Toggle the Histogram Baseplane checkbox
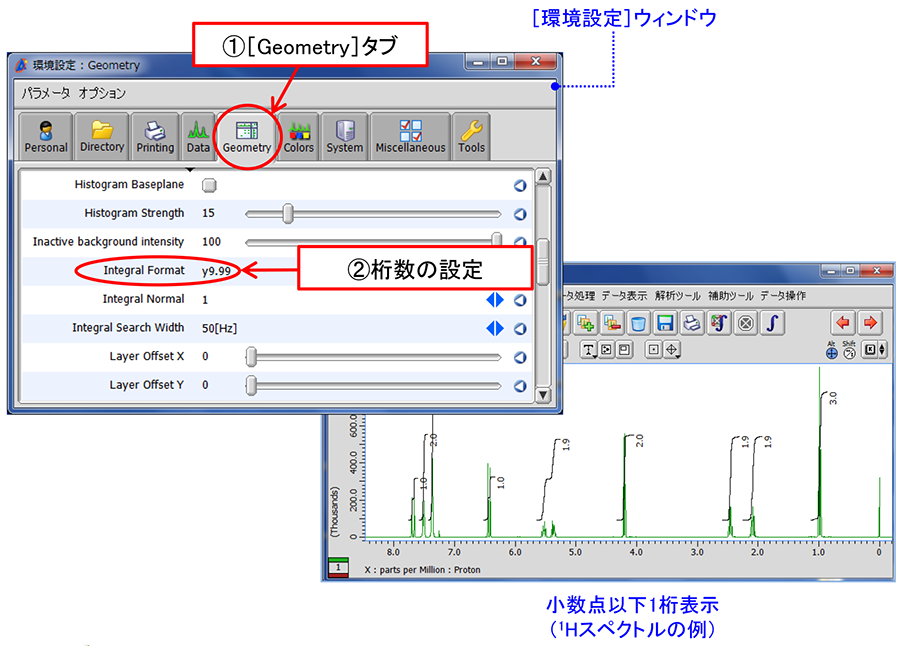Image resolution: width=900 pixels, height=646 pixels. click(209, 185)
